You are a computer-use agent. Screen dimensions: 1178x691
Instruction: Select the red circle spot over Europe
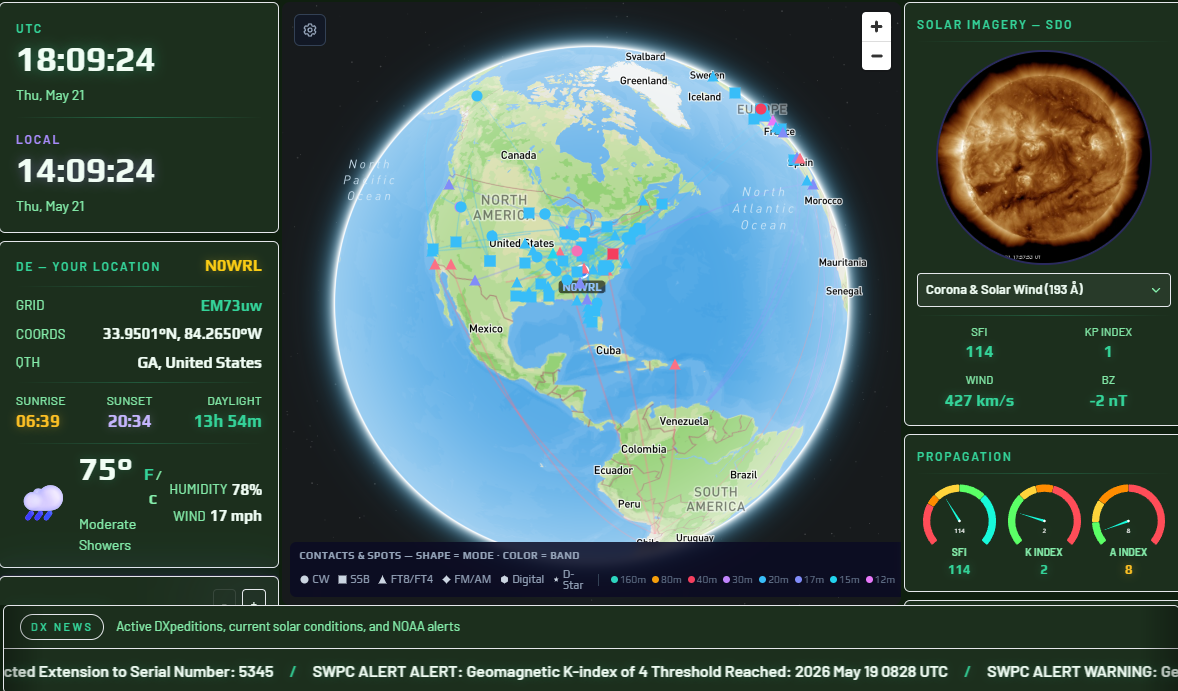760,109
